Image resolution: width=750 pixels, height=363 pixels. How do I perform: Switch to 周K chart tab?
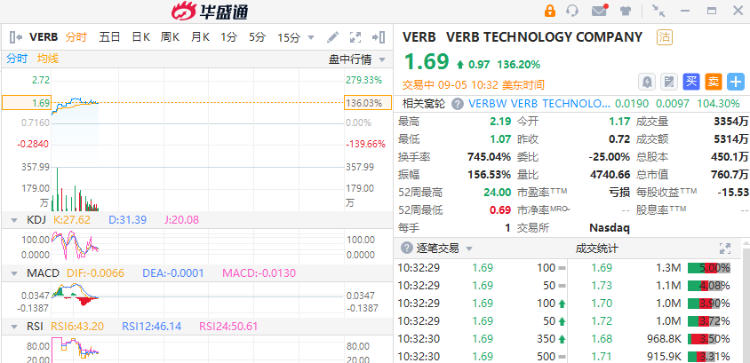tap(170, 37)
